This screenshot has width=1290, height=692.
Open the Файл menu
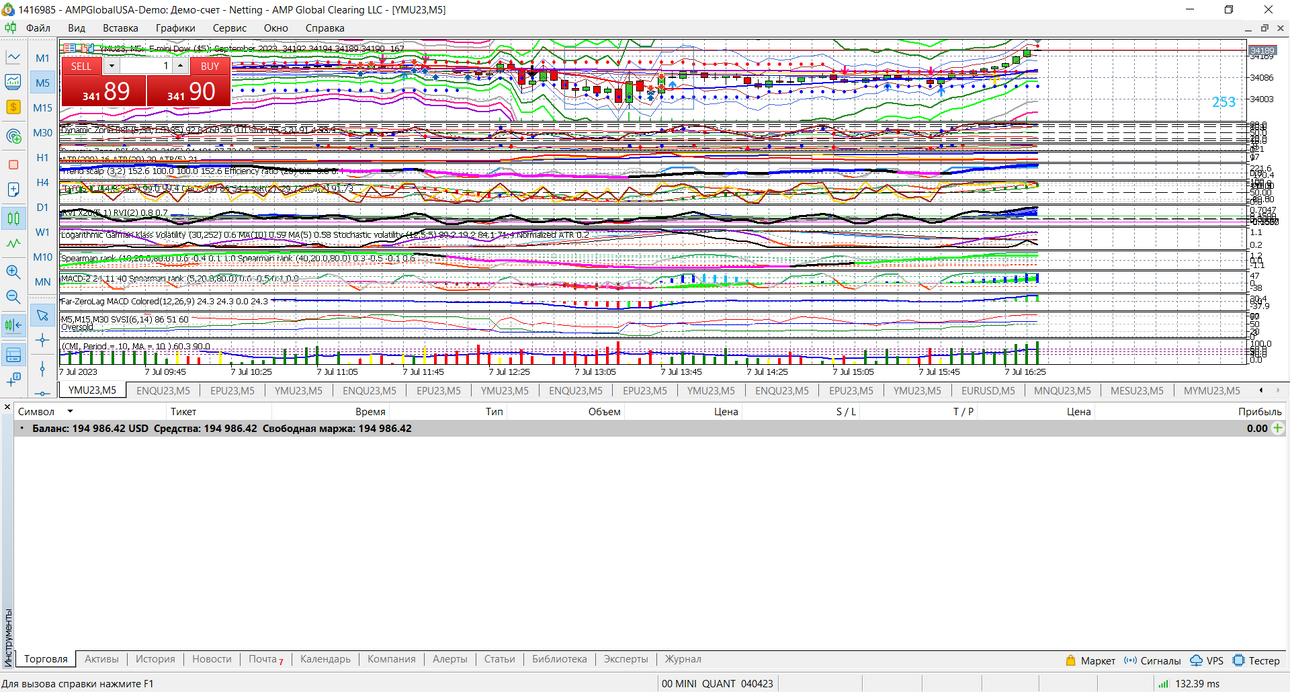point(38,28)
